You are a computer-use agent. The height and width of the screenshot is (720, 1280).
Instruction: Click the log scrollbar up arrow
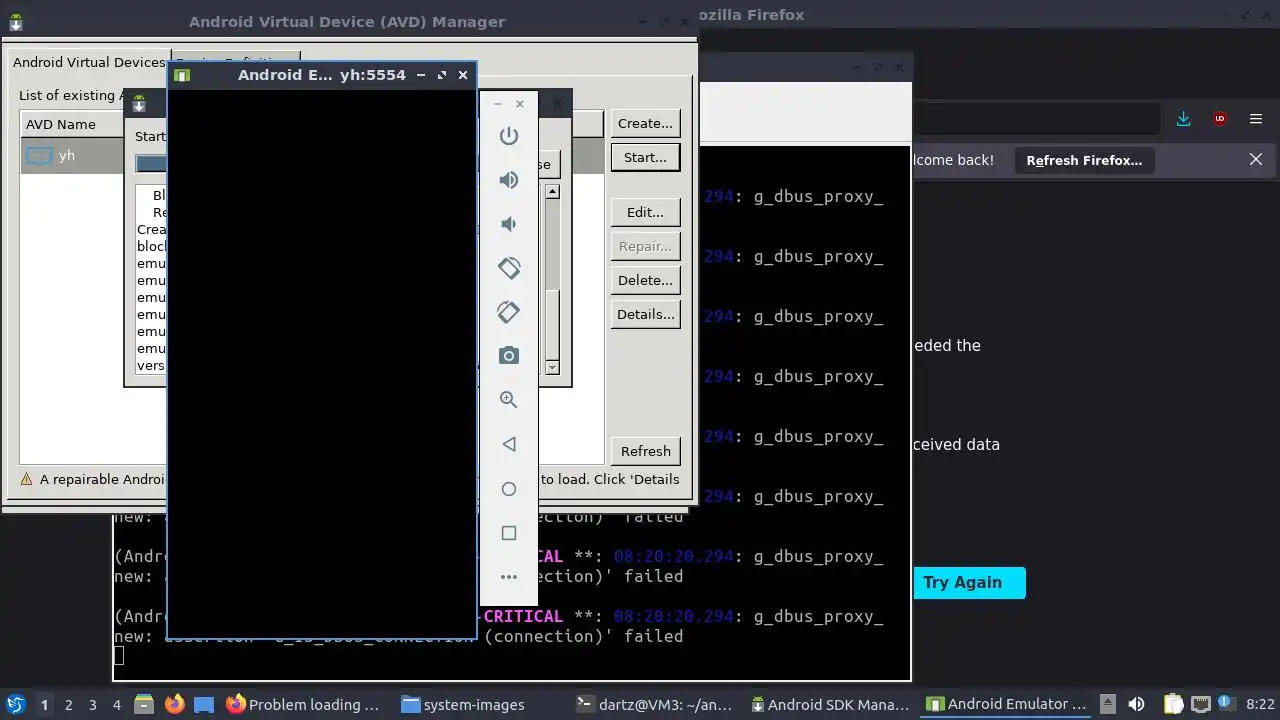(552, 191)
